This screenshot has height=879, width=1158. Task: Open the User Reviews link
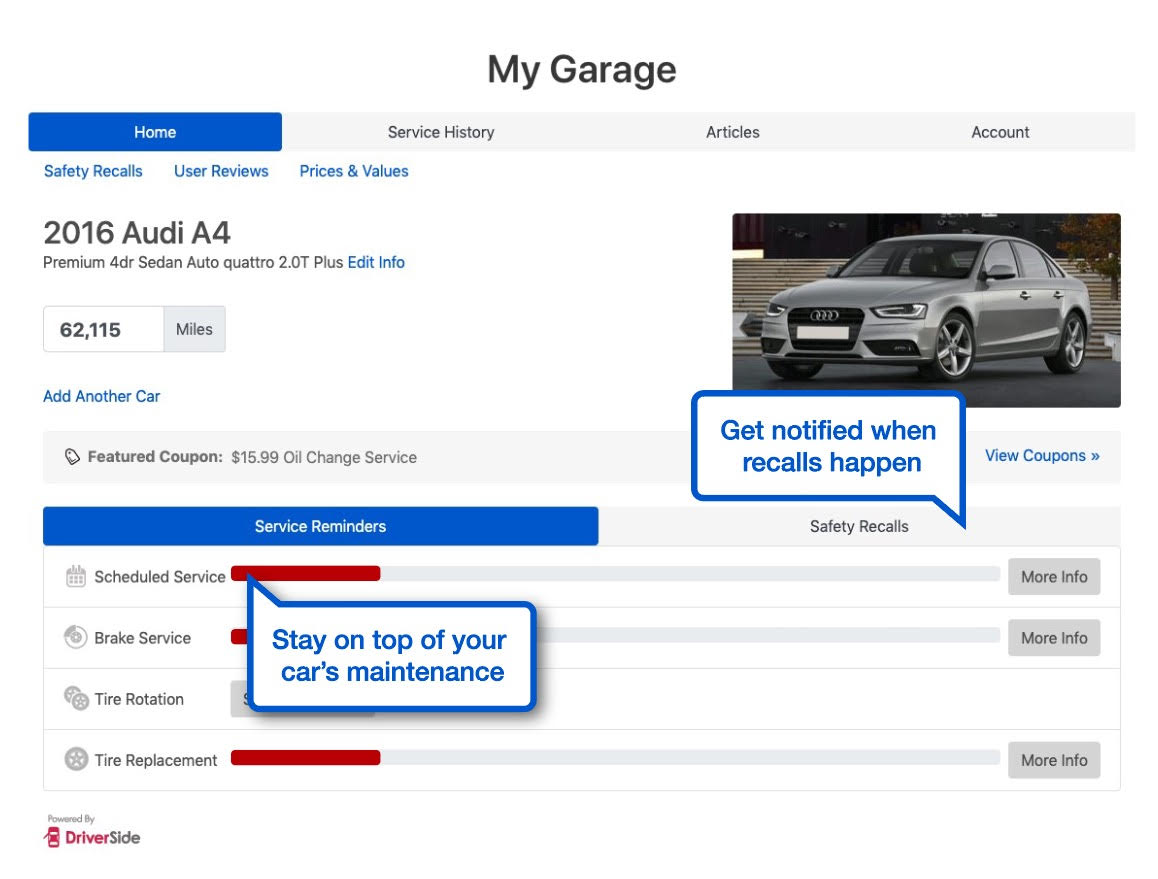click(x=221, y=171)
